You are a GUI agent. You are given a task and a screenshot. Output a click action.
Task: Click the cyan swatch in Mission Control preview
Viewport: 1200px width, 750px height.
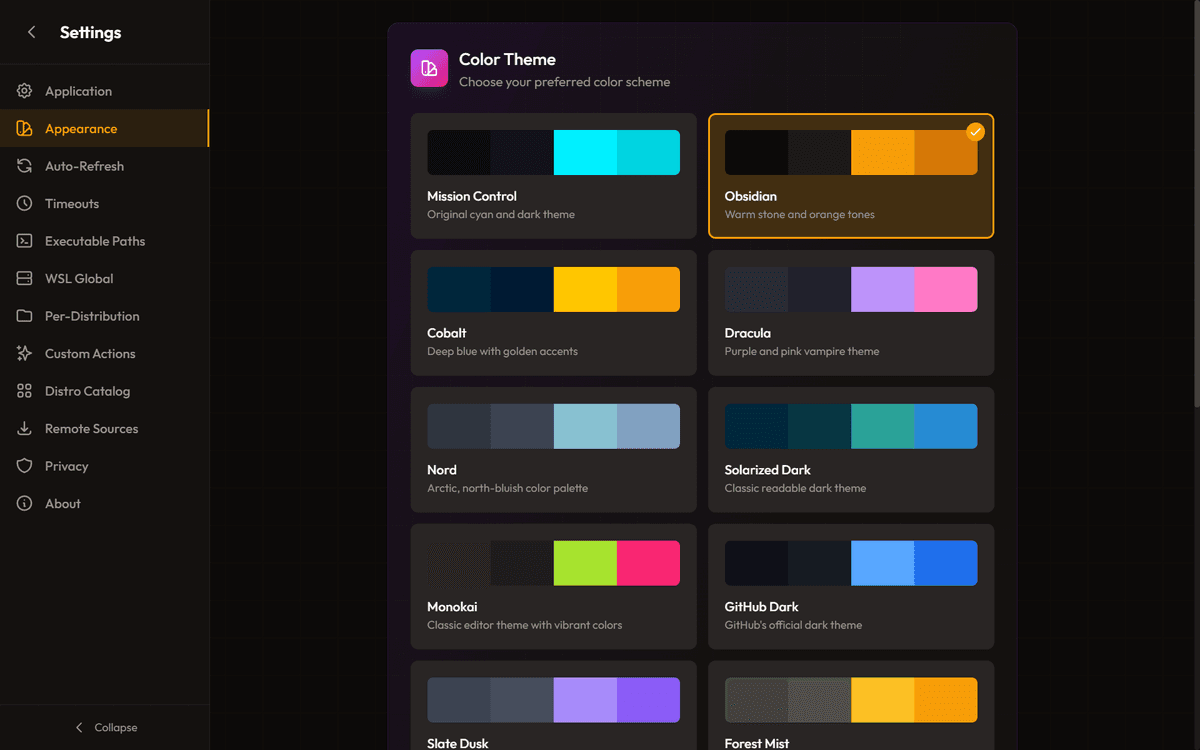pos(585,152)
